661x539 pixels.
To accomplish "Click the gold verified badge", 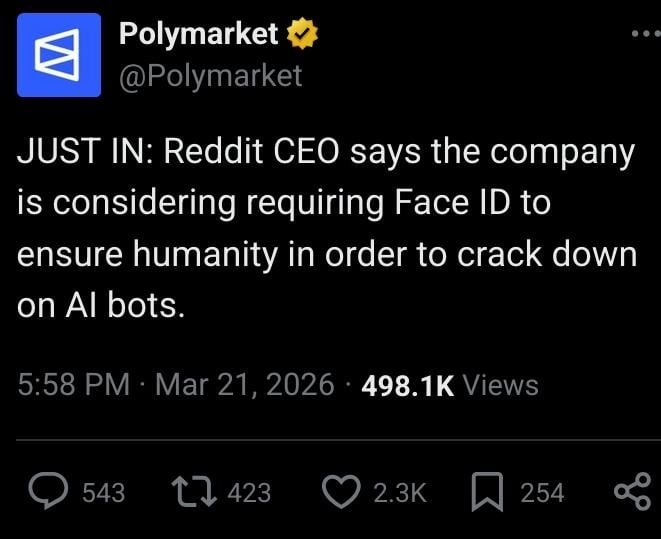I will (x=303, y=35).
